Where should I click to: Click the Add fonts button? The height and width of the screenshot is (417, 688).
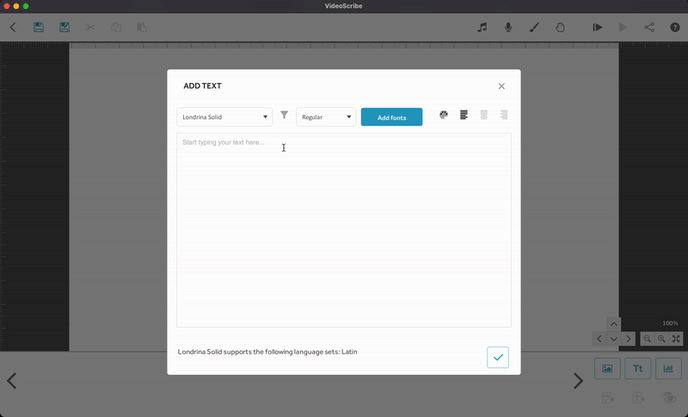coord(392,117)
